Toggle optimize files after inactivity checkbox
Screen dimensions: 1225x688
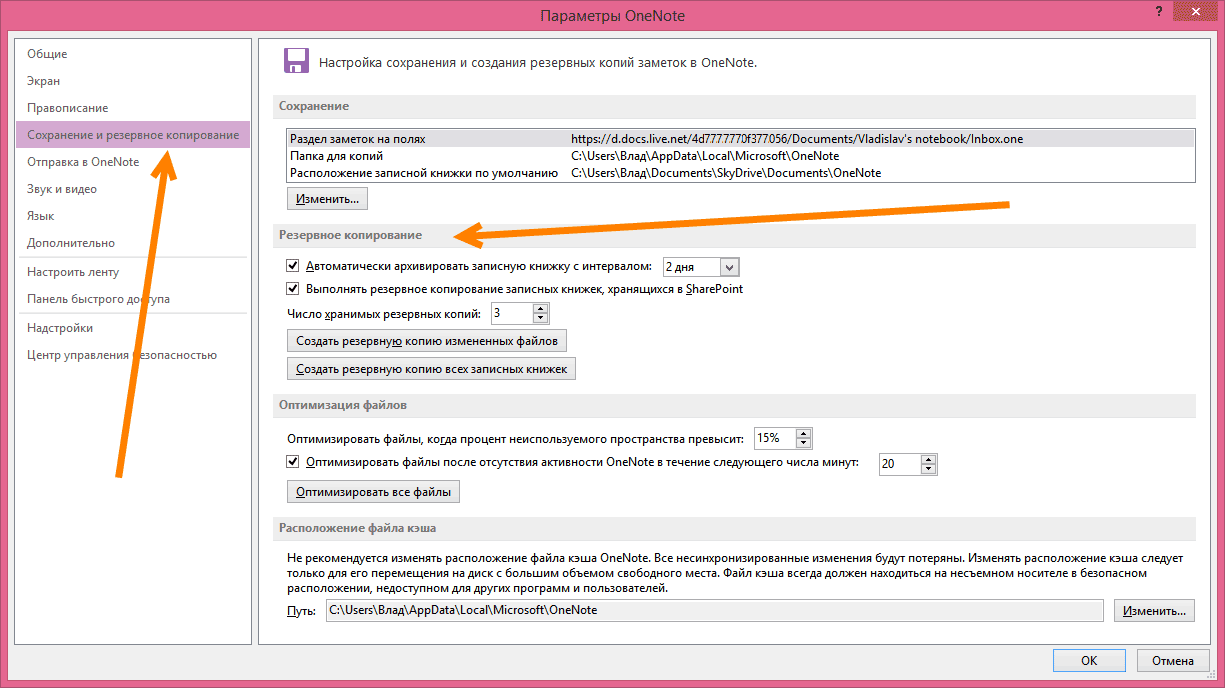coord(293,462)
